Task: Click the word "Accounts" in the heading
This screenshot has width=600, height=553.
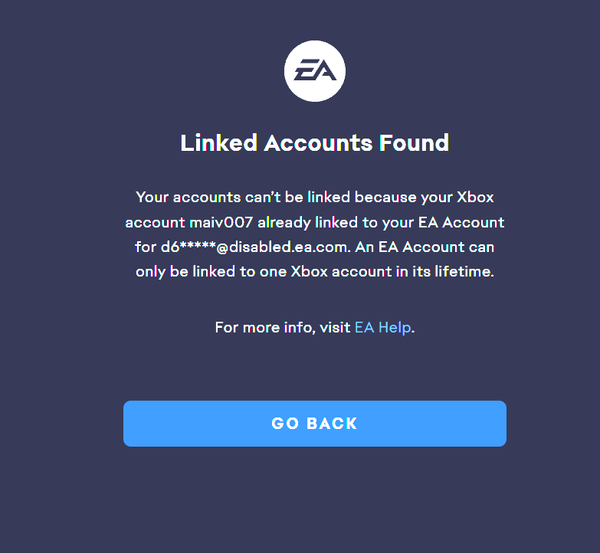Action: click(318, 143)
